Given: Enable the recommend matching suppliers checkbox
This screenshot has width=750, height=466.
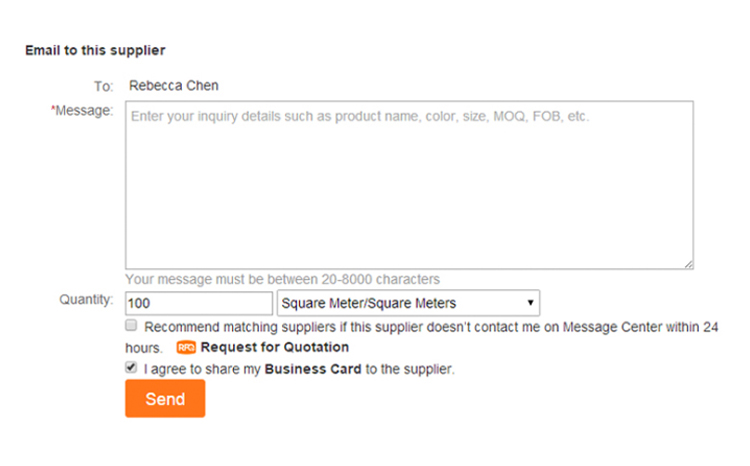Looking at the screenshot, I should click(131, 325).
